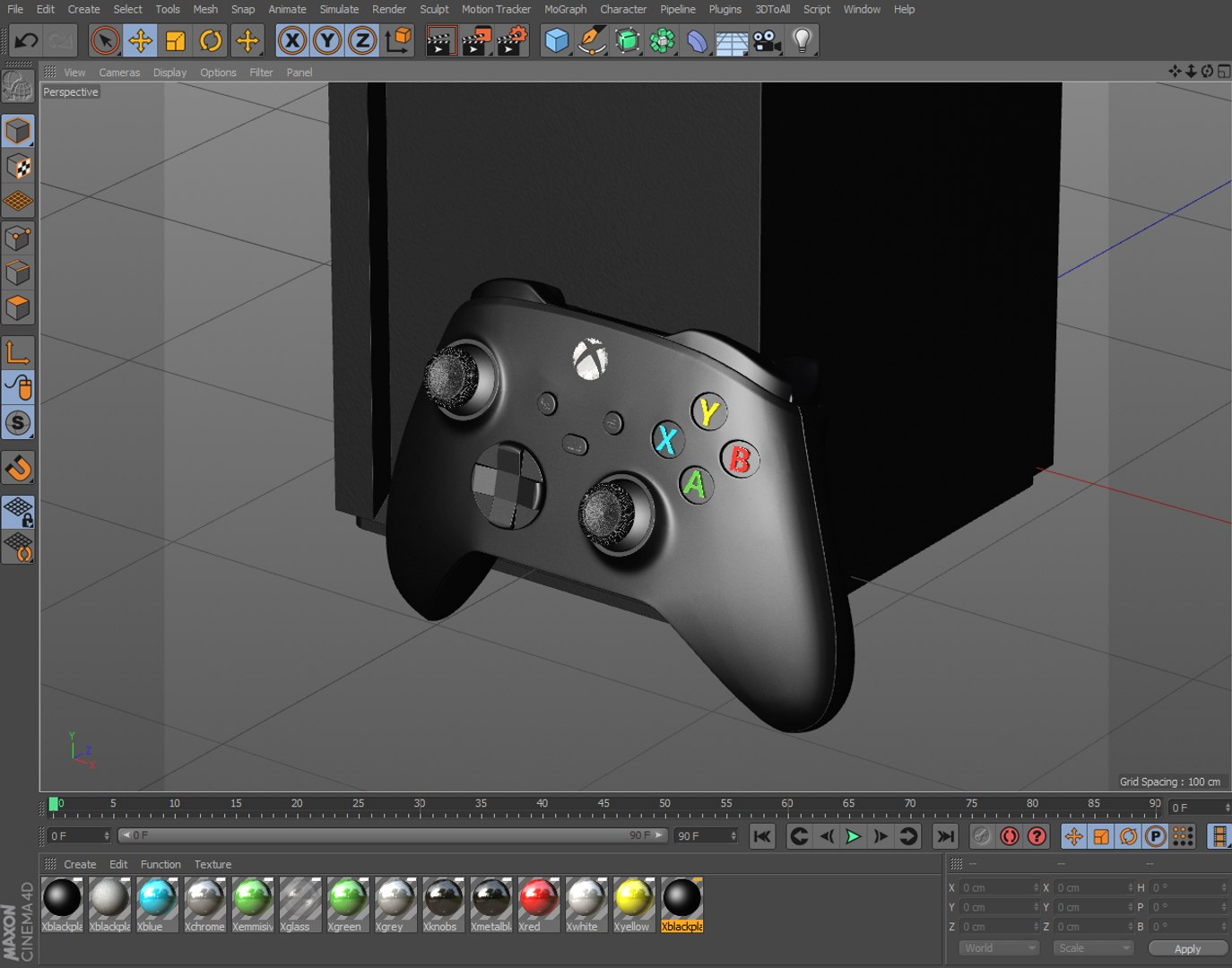Image resolution: width=1232 pixels, height=968 pixels.
Task: Open the floor environment objects icon
Action: click(x=732, y=41)
